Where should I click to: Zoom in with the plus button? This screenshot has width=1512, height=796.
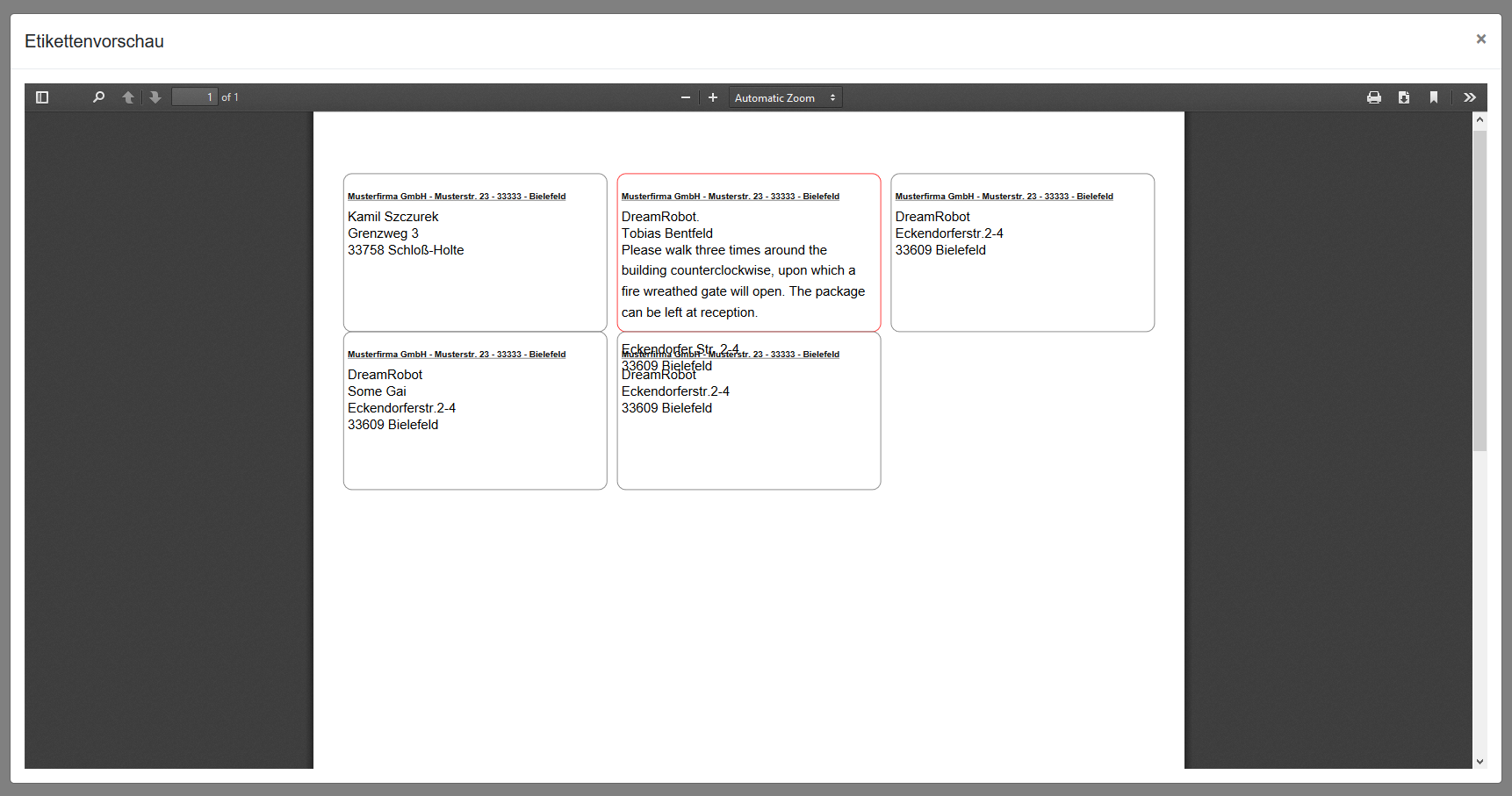tap(713, 97)
